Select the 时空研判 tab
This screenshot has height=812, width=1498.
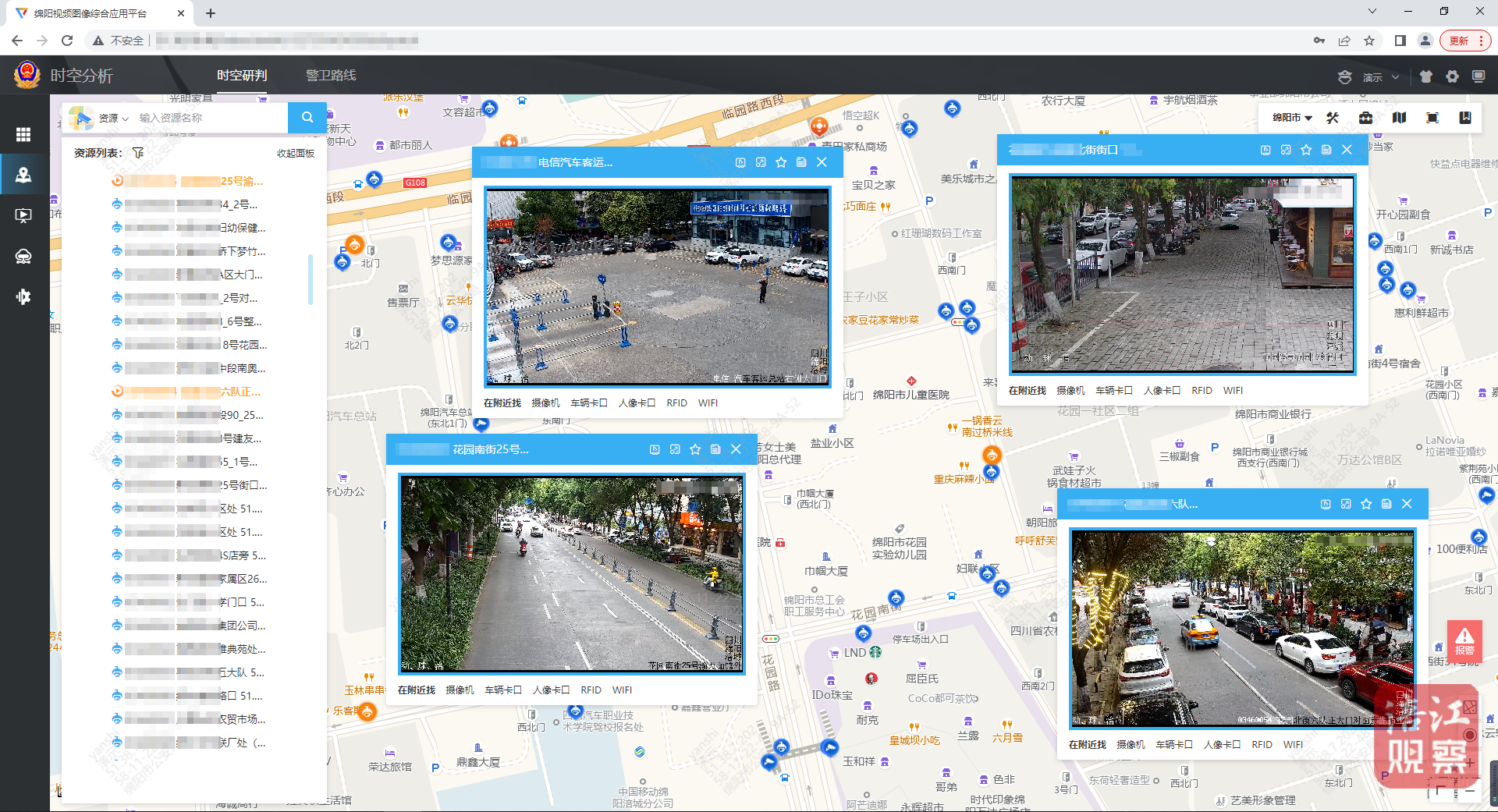point(242,76)
